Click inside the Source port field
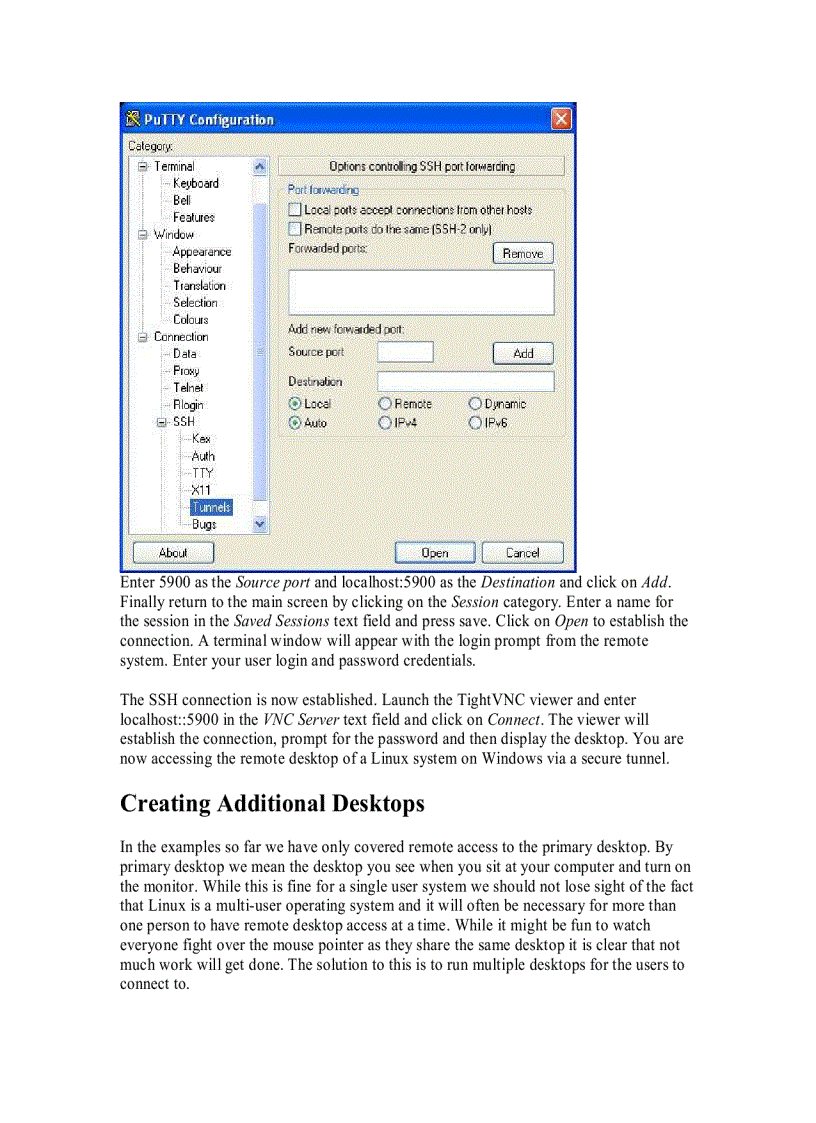 pyautogui.click(x=405, y=352)
